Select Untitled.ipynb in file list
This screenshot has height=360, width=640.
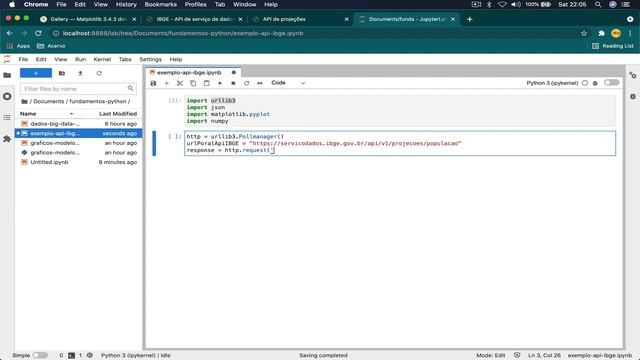click(x=78, y=162)
